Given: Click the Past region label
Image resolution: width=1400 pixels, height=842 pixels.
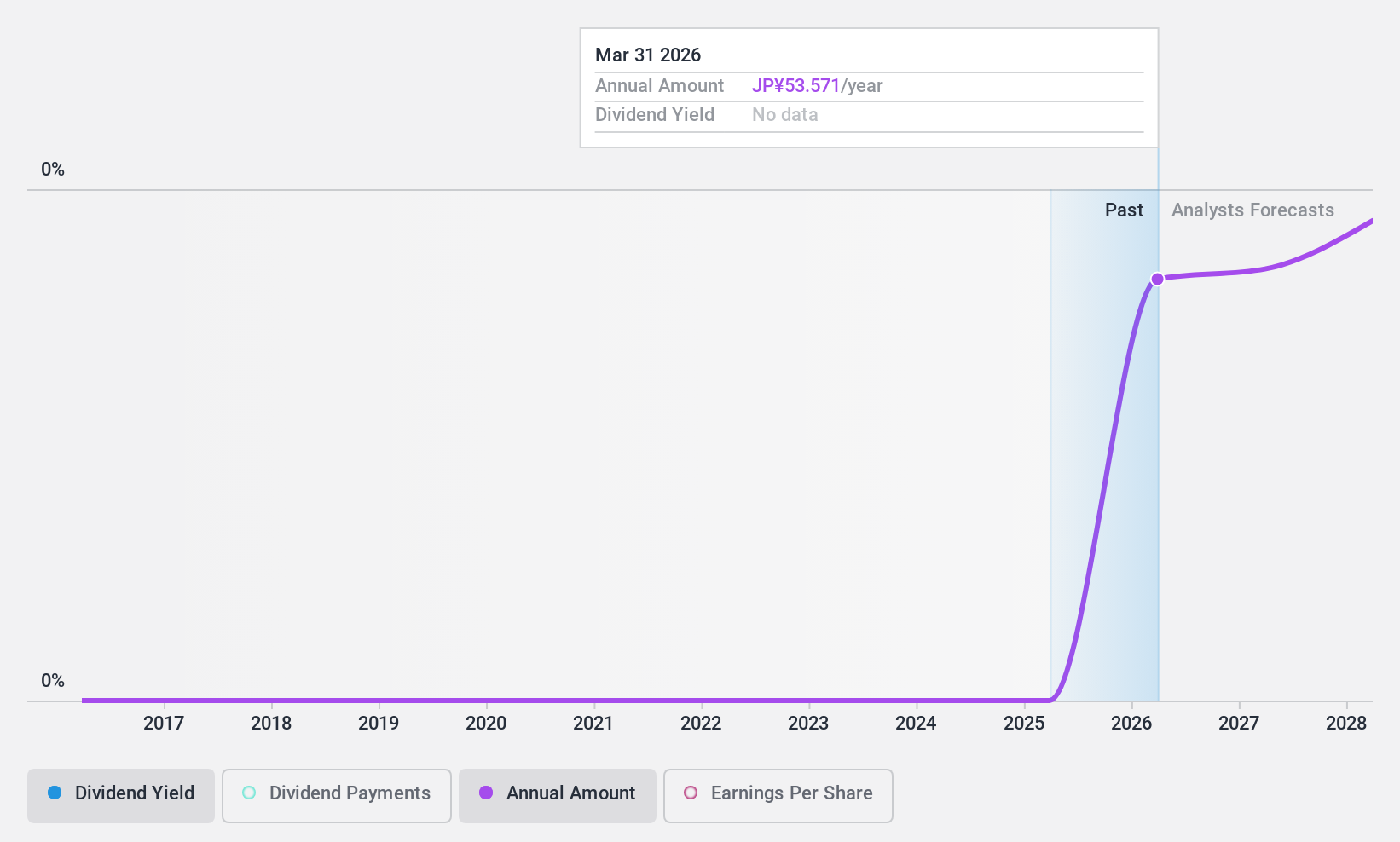Looking at the screenshot, I should point(1124,210).
